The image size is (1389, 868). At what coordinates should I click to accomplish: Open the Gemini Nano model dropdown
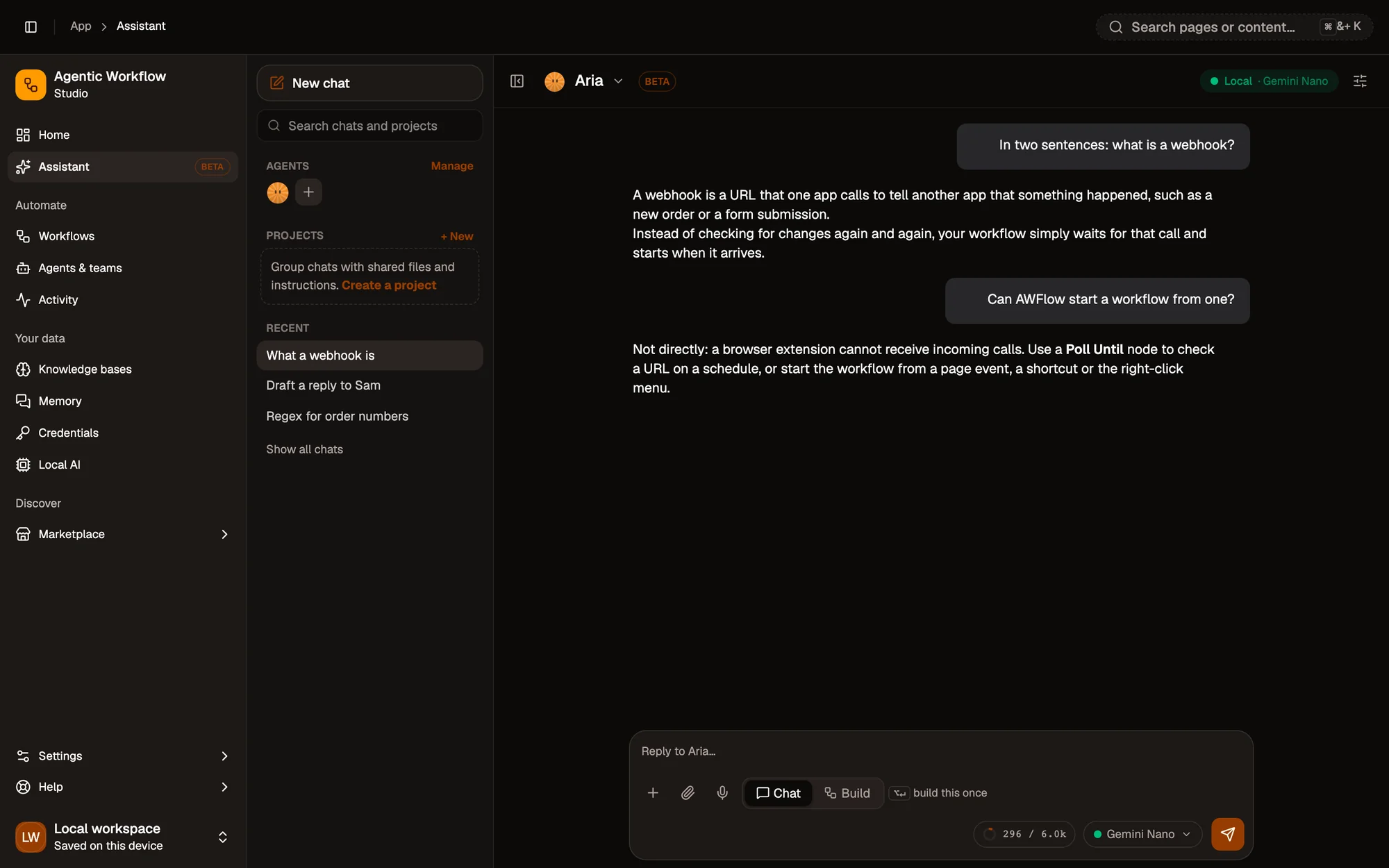[x=1142, y=834]
